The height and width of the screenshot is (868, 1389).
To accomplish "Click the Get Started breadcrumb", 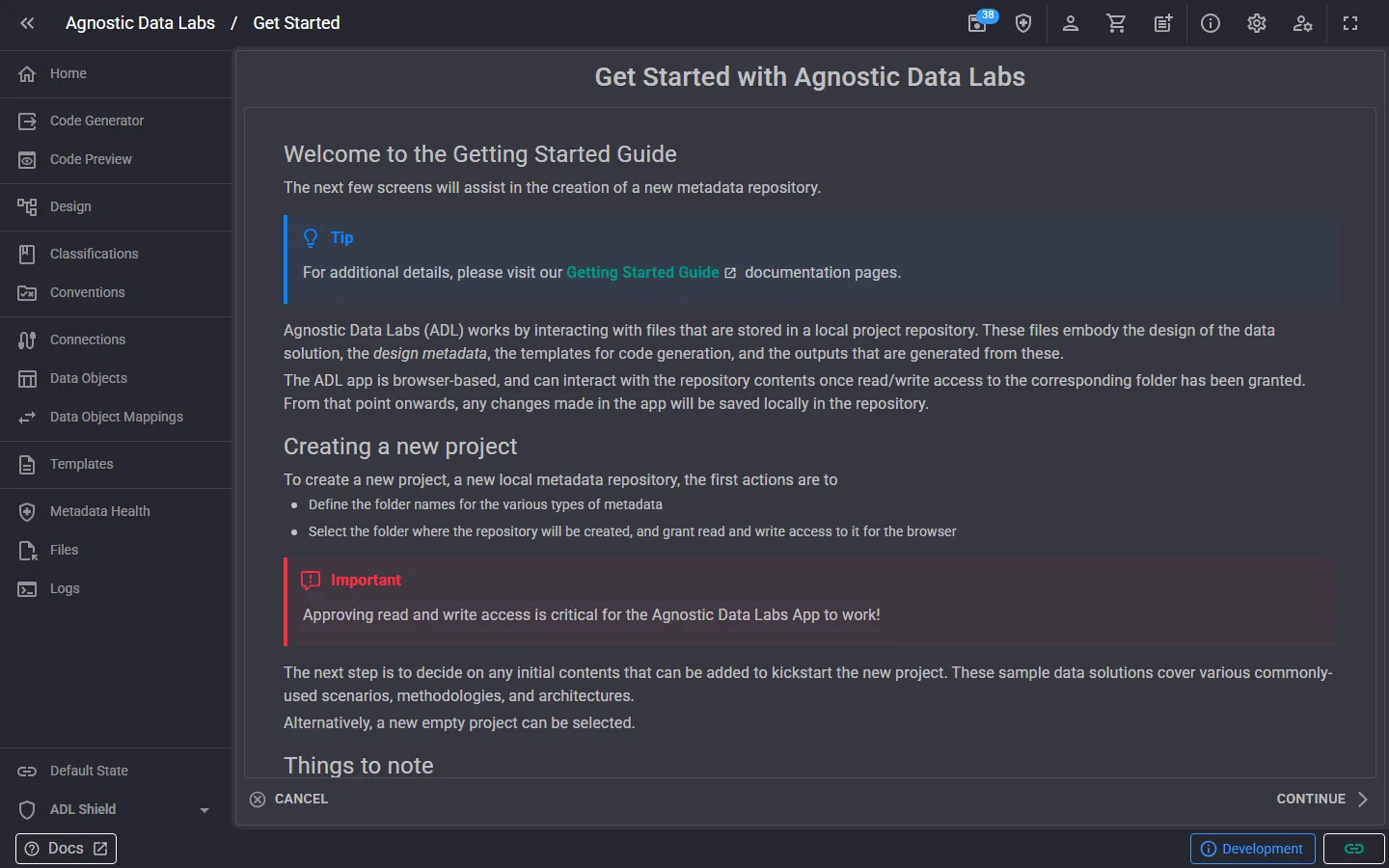I will (x=296, y=23).
